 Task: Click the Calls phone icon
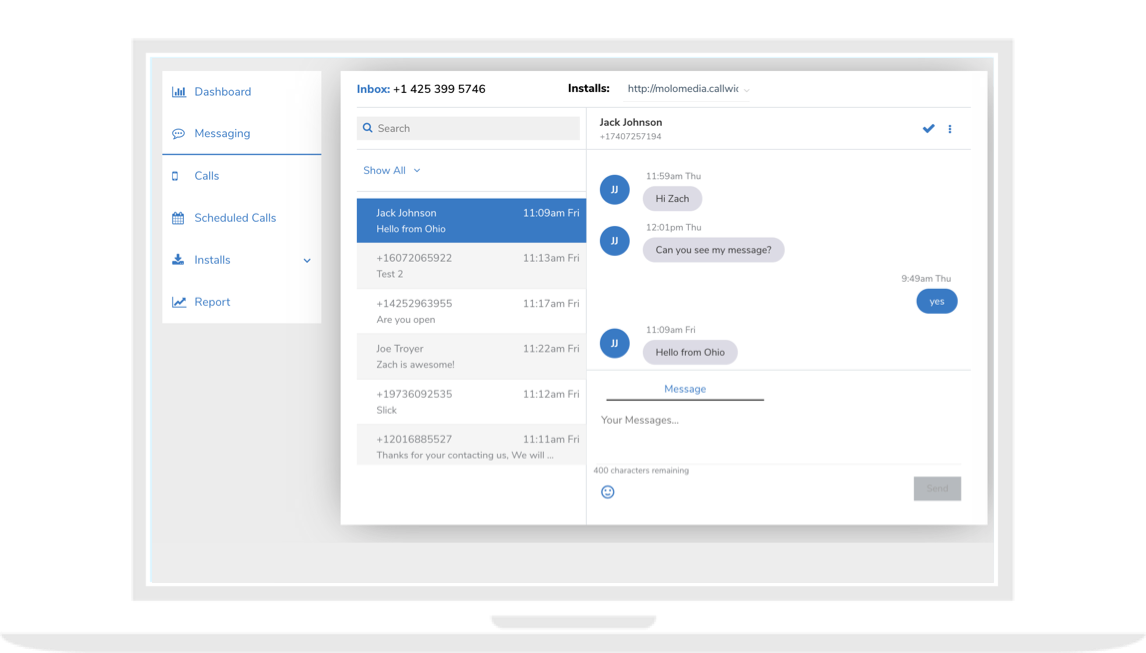(x=176, y=176)
